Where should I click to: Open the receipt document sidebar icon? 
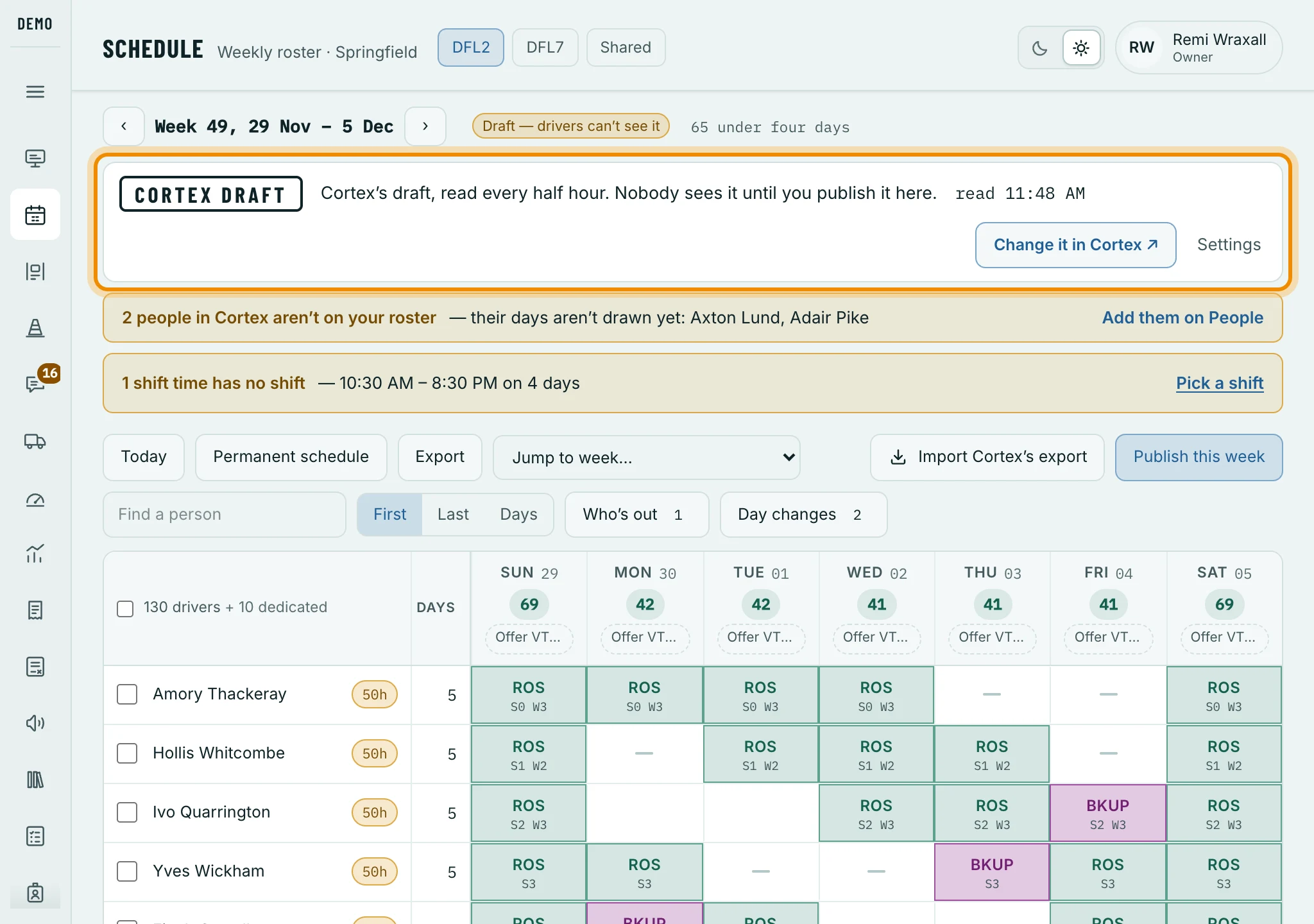click(x=35, y=610)
